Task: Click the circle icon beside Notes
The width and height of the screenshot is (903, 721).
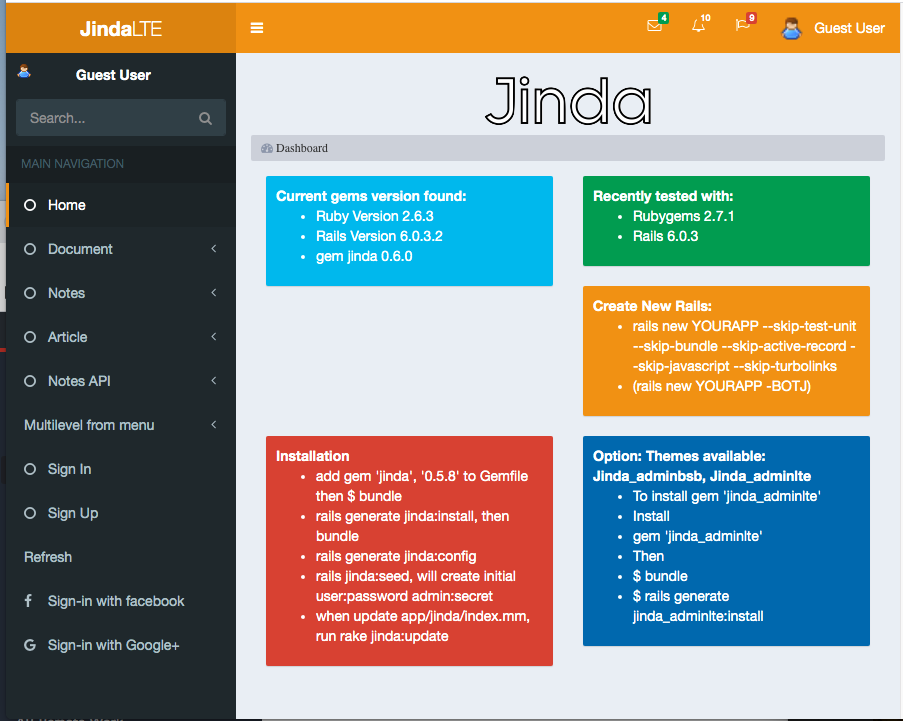Action: [x=30, y=293]
